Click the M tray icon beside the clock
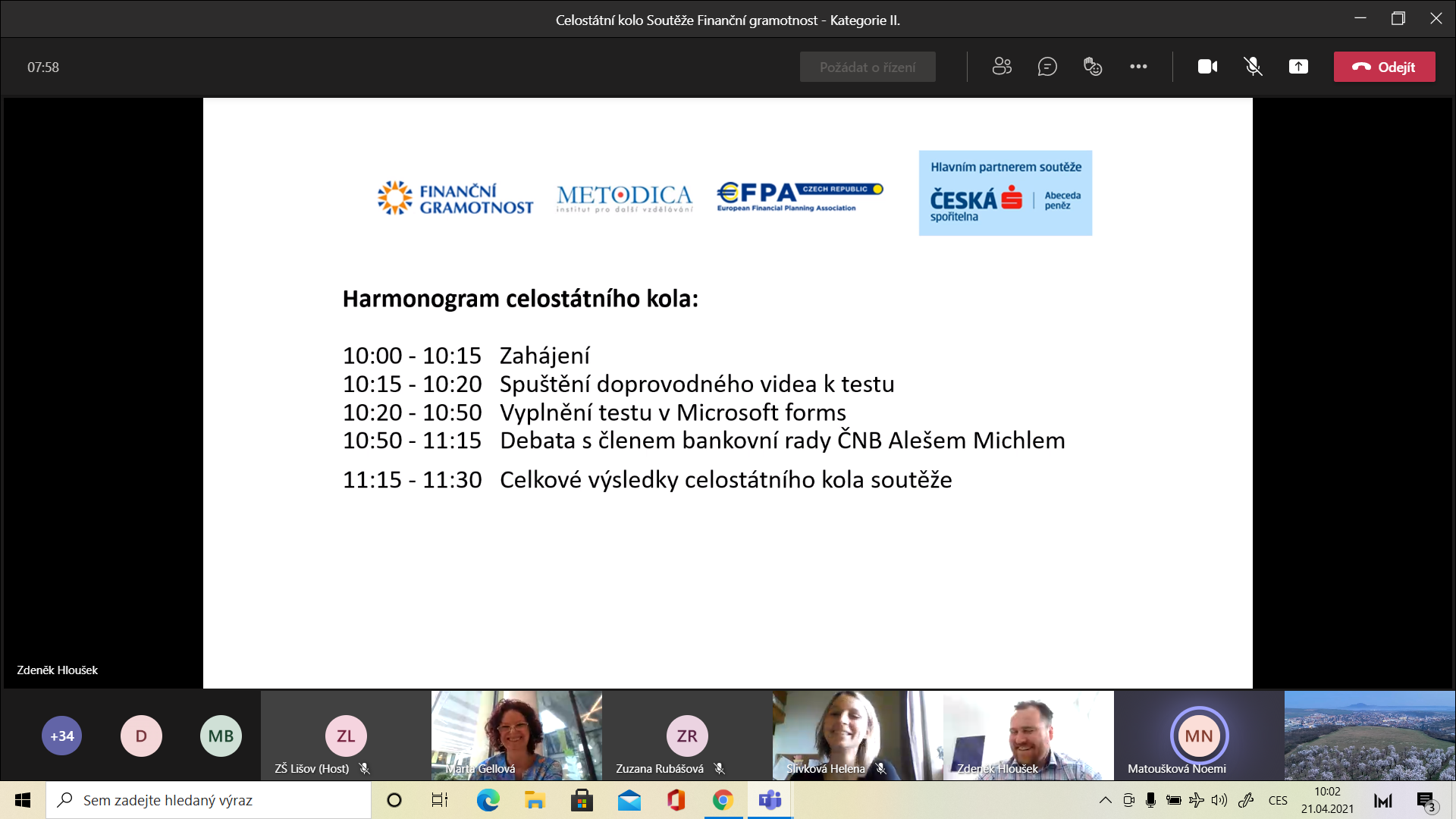The height and width of the screenshot is (819, 1456). click(x=1383, y=800)
